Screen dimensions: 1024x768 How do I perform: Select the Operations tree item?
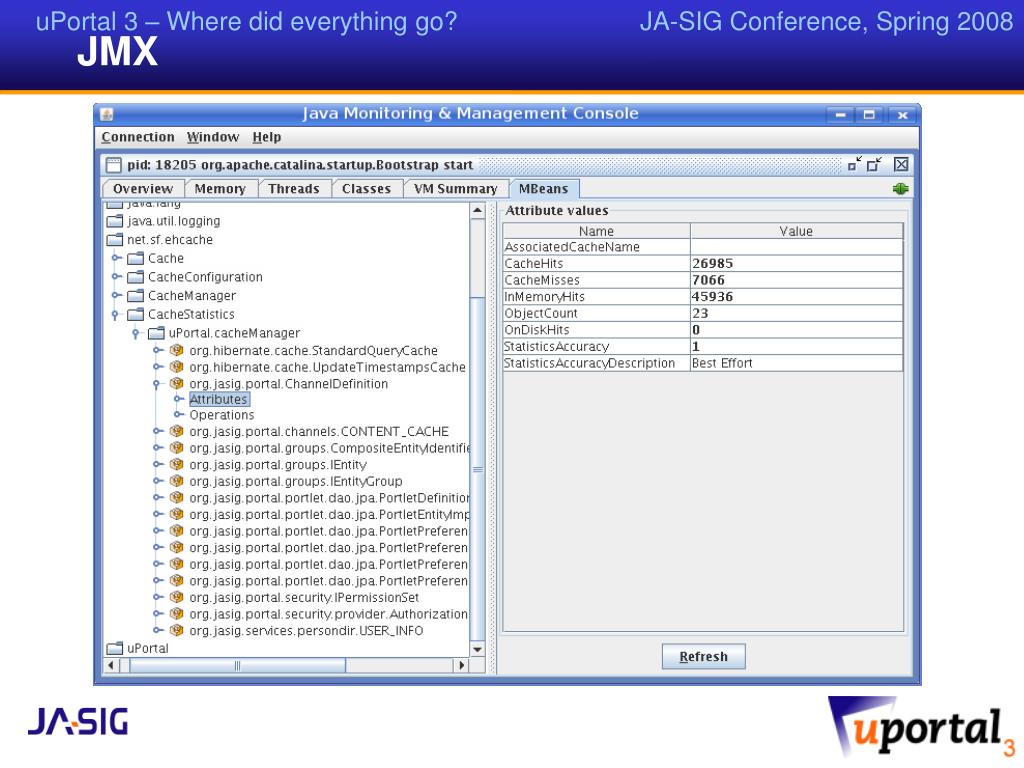tap(221, 415)
